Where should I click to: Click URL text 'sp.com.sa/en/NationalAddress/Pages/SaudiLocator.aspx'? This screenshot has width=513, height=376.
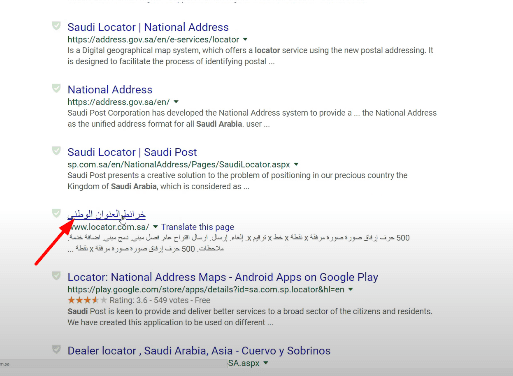pos(179,164)
